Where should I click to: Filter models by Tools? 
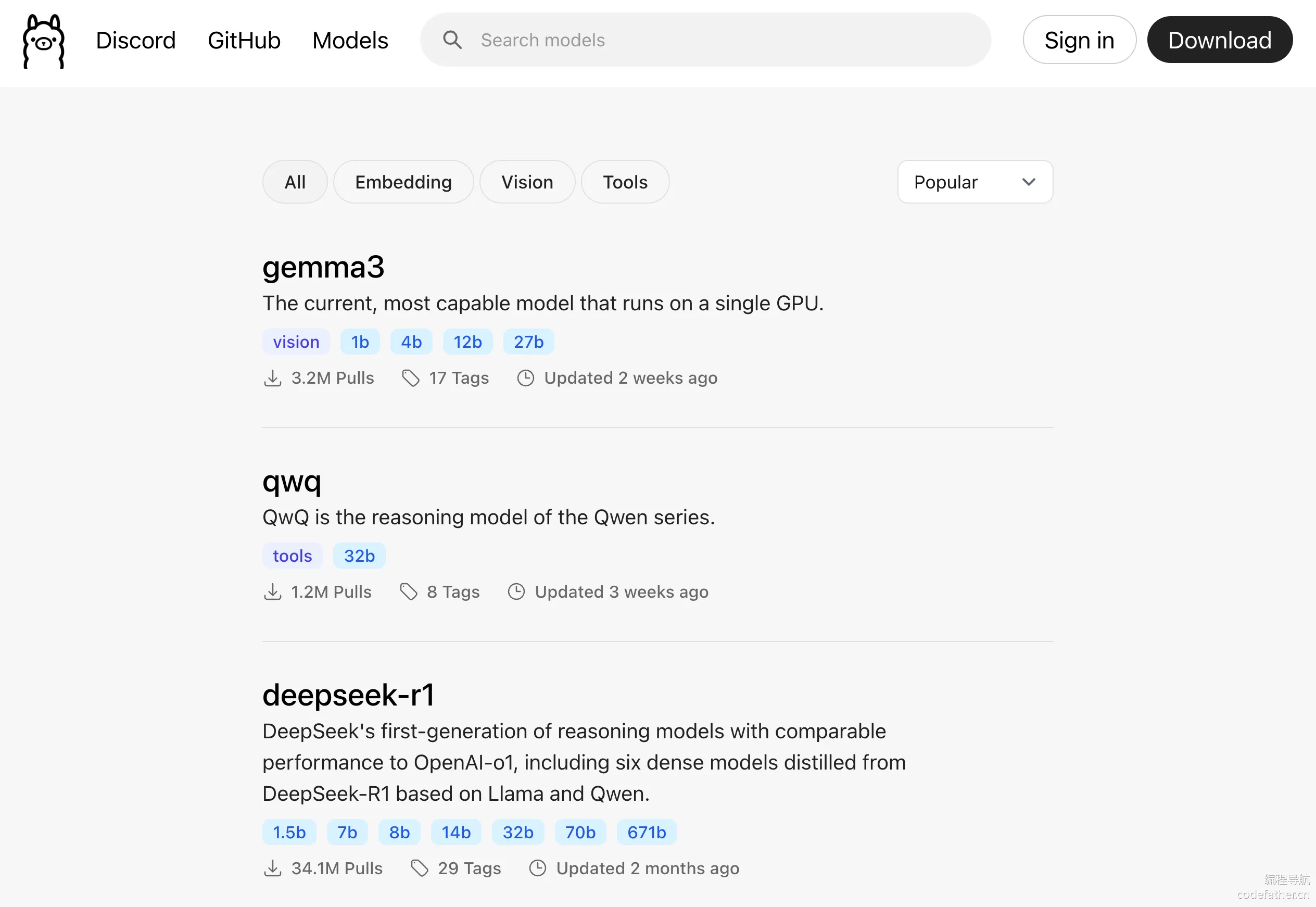625,182
